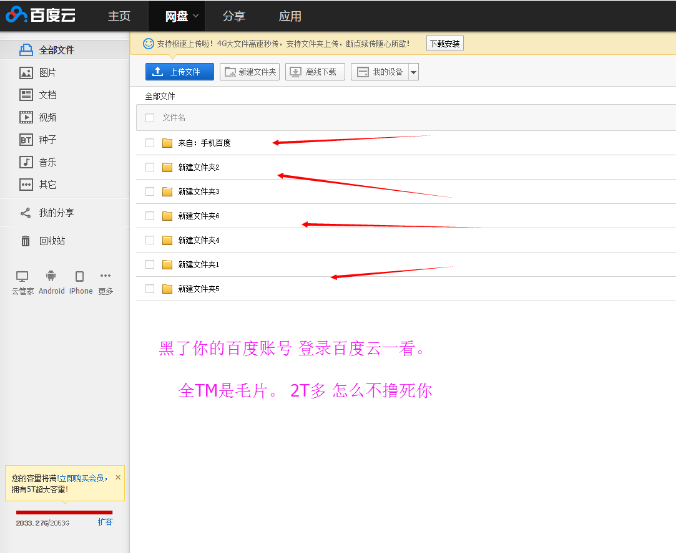Click the smiley icon in the notice banner

tap(148, 44)
